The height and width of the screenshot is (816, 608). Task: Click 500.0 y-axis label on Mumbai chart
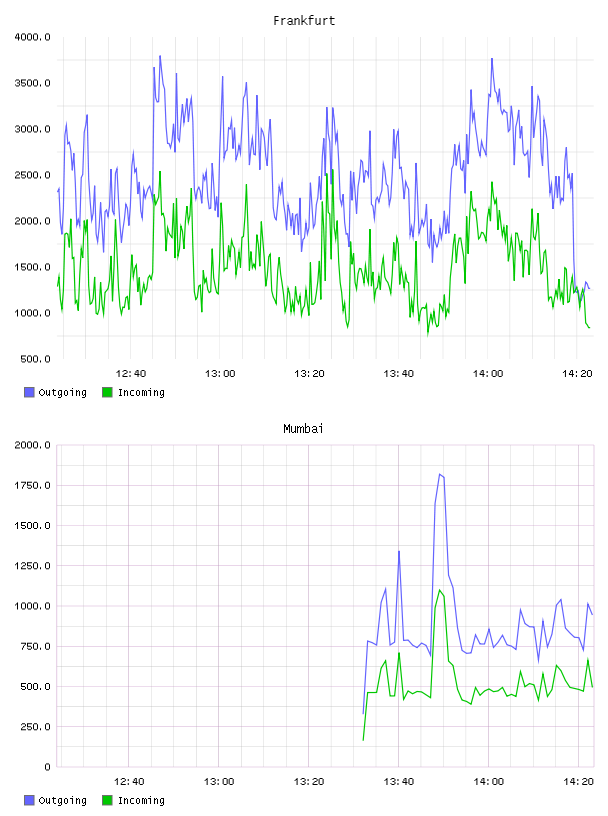click(35, 687)
